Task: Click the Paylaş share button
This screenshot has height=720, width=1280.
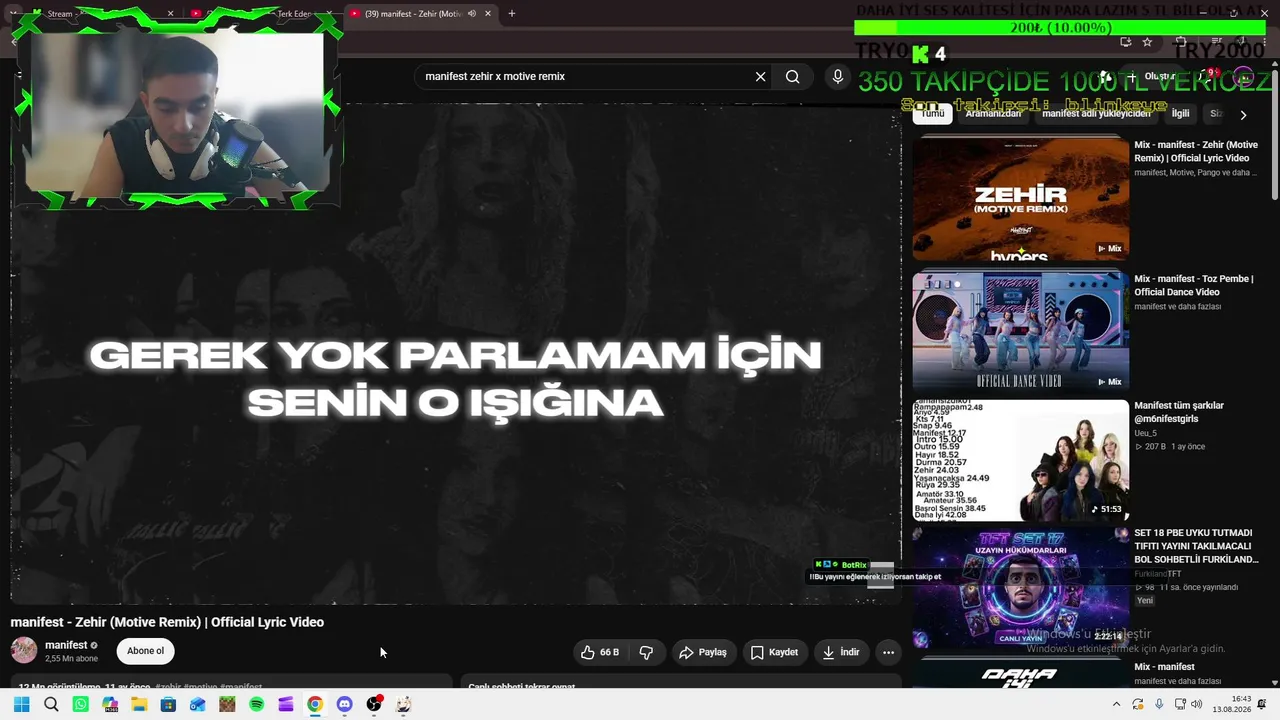Action: 703,652
